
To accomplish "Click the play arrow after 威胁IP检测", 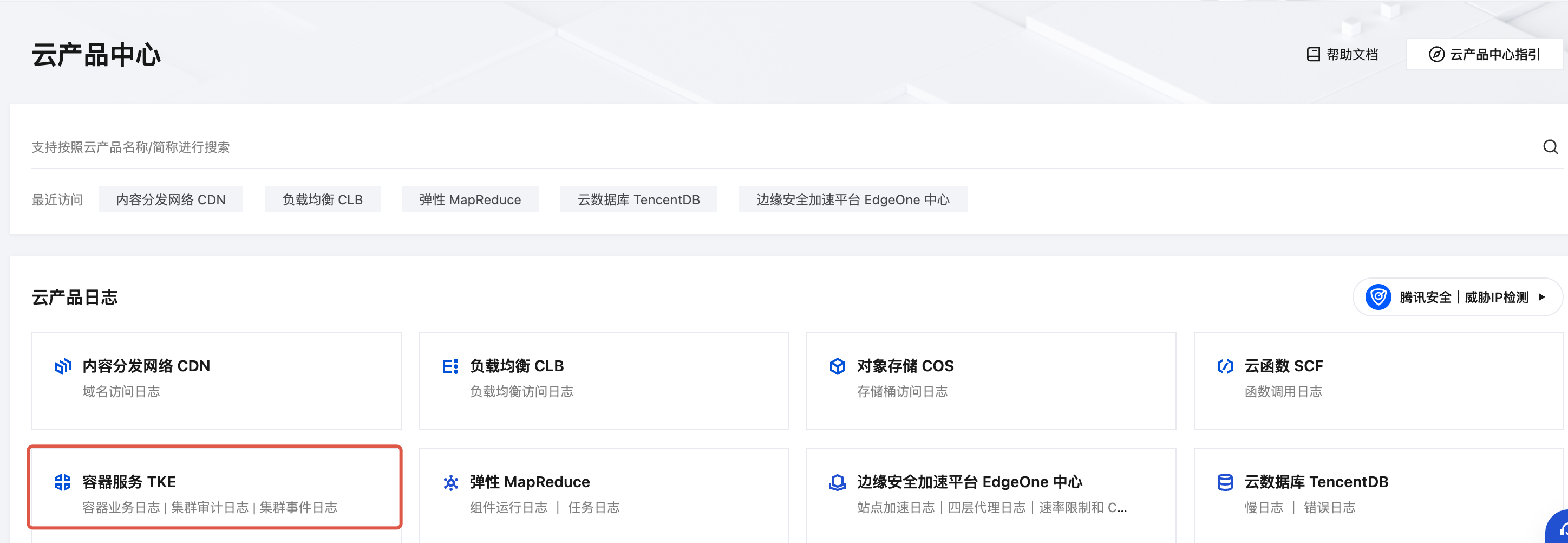I will pos(1542,297).
